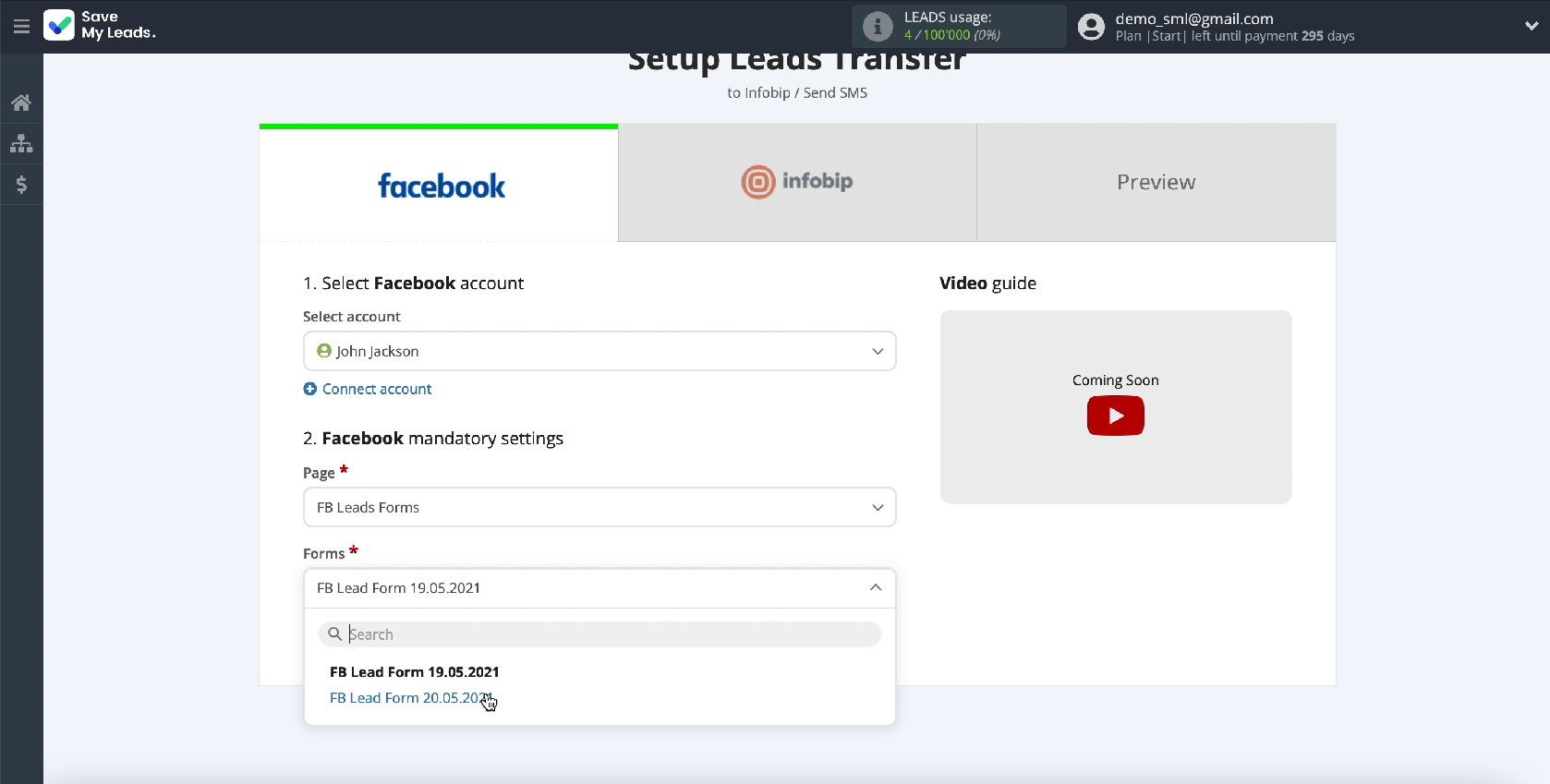Click the demo_sml@gmail.com account text
The height and width of the screenshot is (784, 1550).
point(1194,18)
